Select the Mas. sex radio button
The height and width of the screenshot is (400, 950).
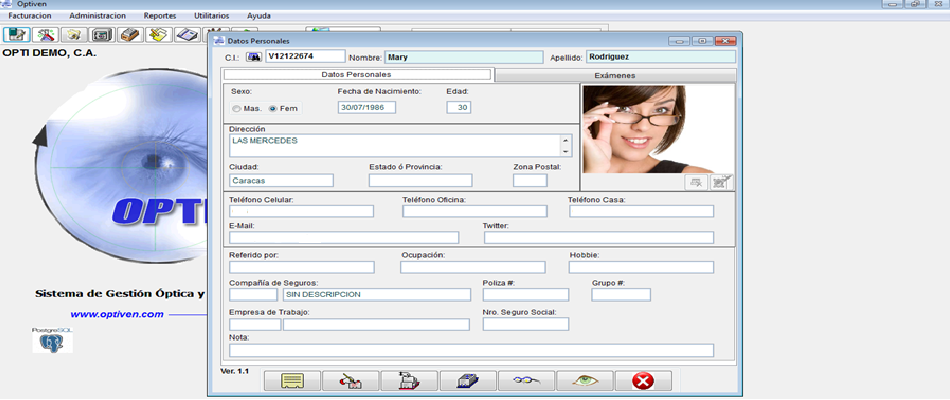point(236,108)
